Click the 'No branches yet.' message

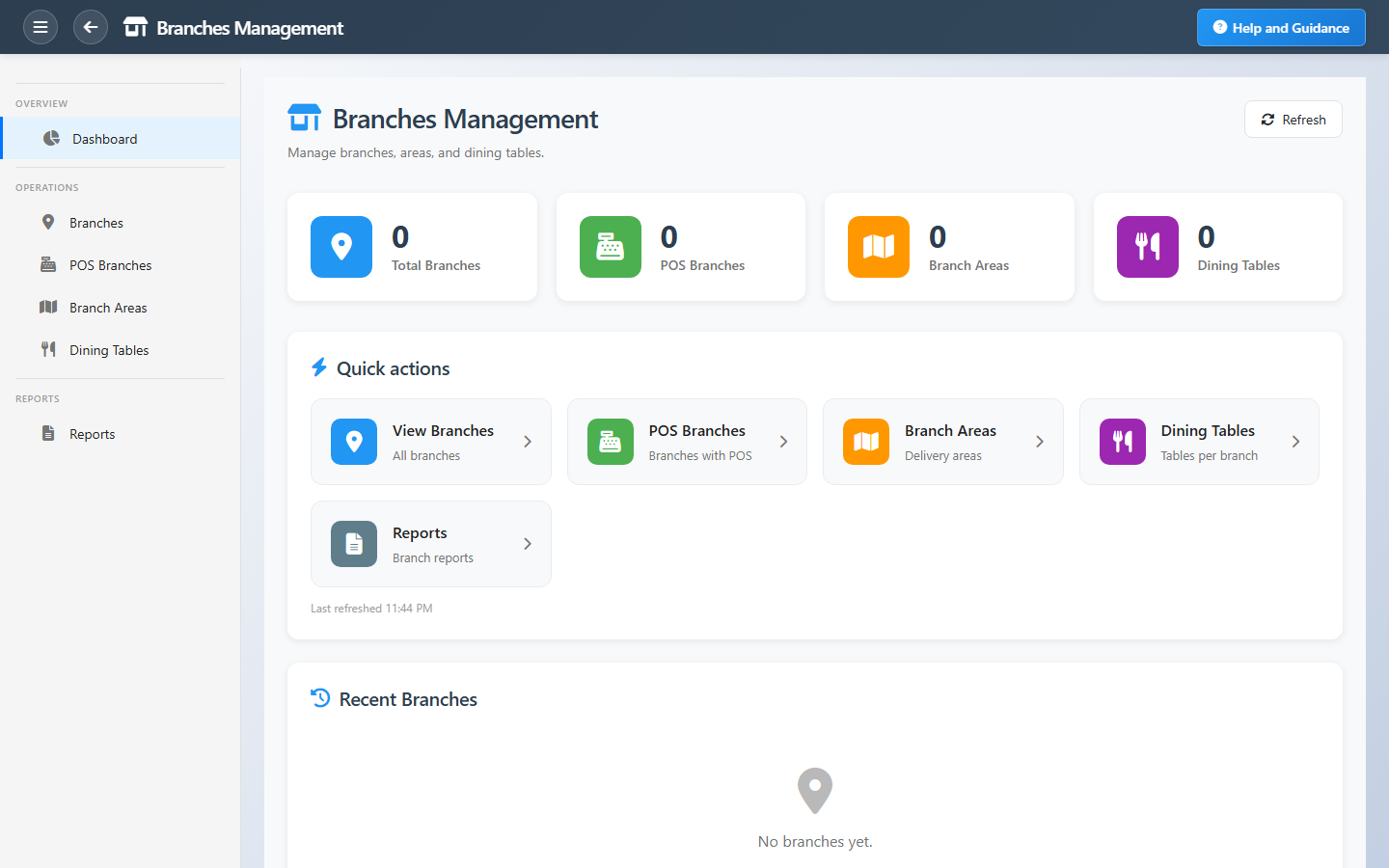[x=815, y=842]
